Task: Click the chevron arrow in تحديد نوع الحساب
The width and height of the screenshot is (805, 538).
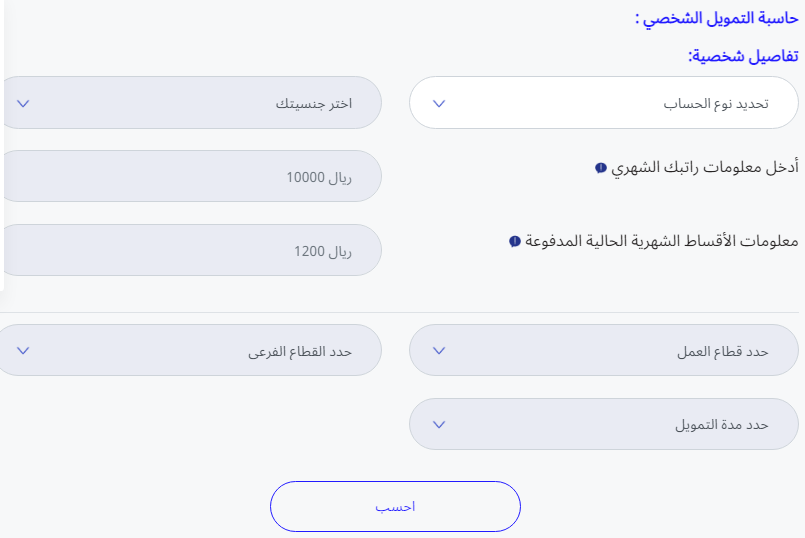Action: 437,103
